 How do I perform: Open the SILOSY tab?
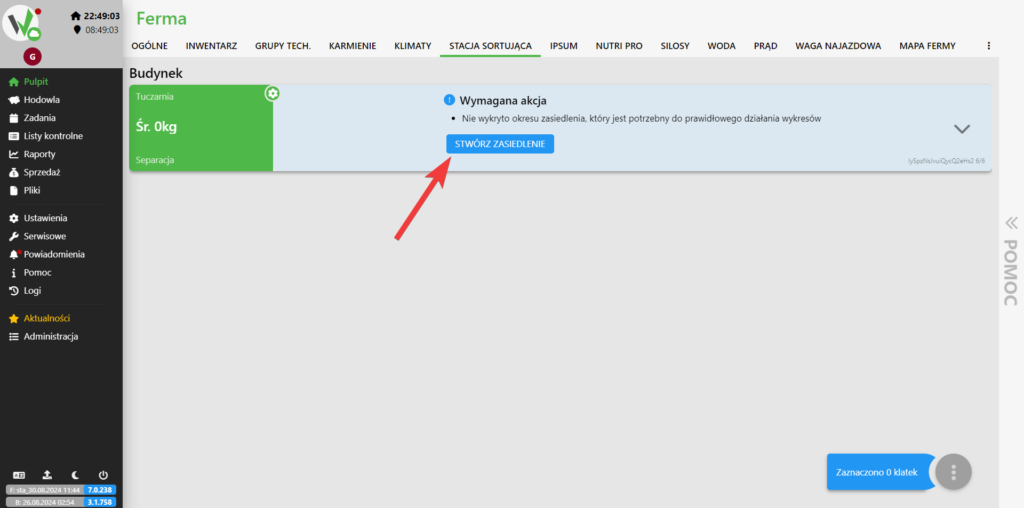pyautogui.click(x=675, y=46)
